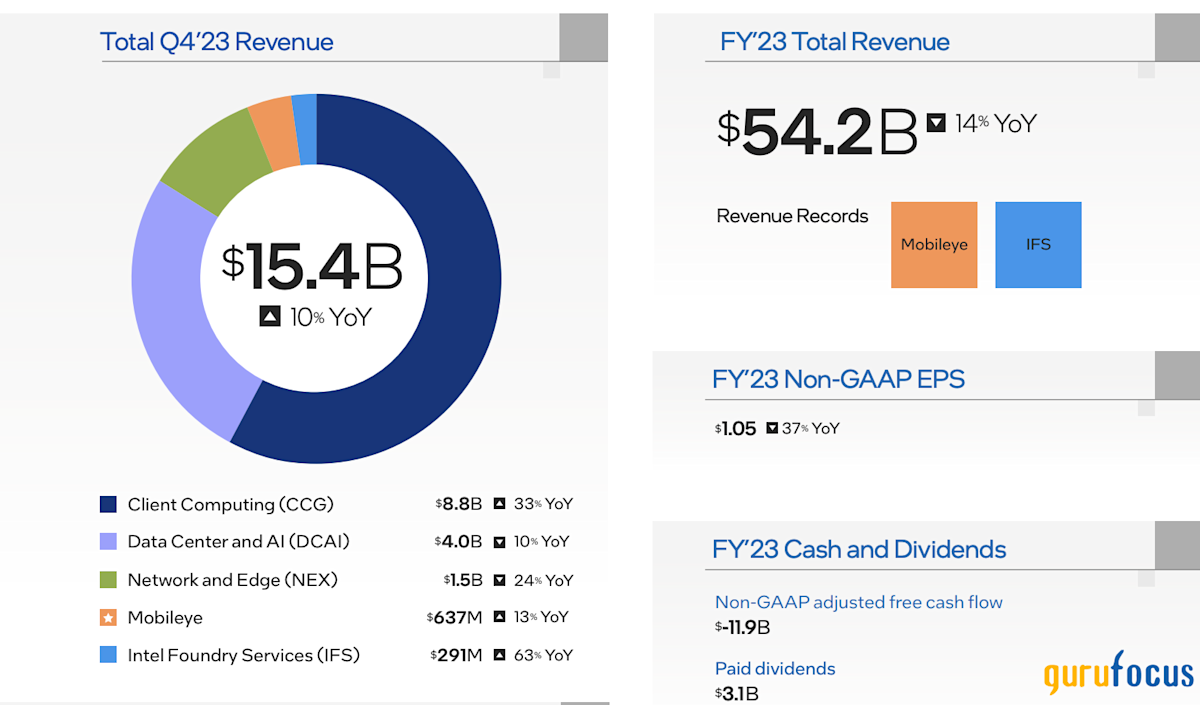The width and height of the screenshot is (1200, 705).
Task: Click the '24% YoY' NEX text
Action: coord(544,580)
